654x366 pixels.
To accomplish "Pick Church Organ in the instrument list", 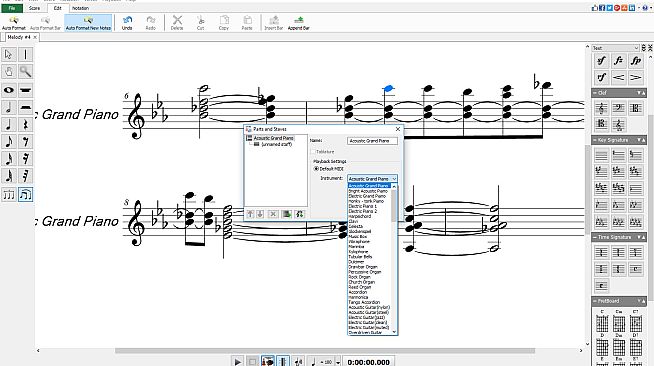I will pos(362,282).
